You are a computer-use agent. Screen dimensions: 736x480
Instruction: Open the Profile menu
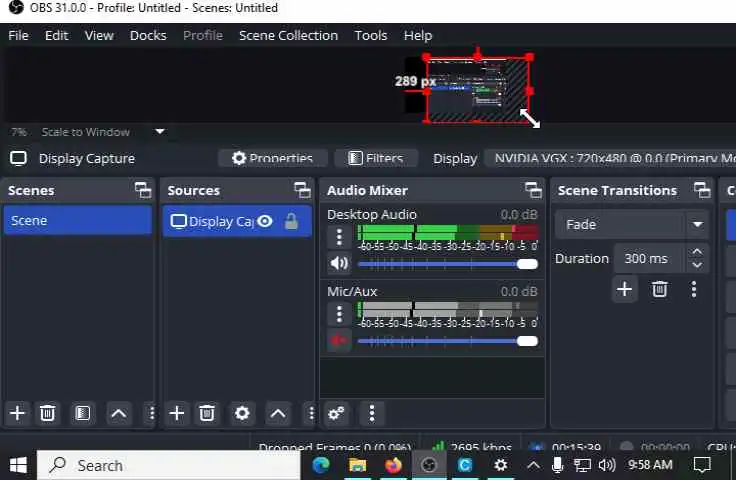[x=203, y=35]
